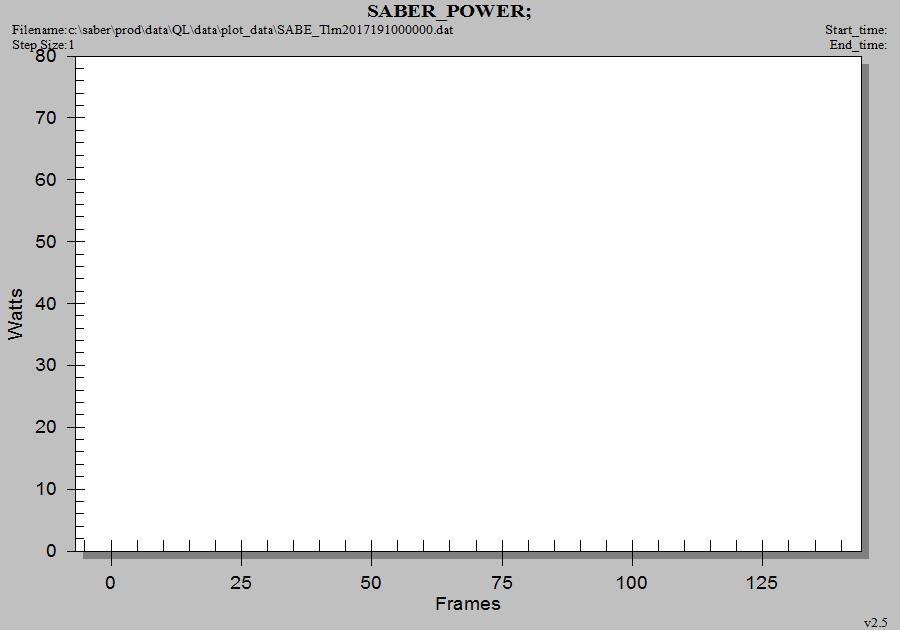Click the 10 y-axis tick value
Viewport: 900px width, 630px height.
pyautogui.click(x=46, y=489)
